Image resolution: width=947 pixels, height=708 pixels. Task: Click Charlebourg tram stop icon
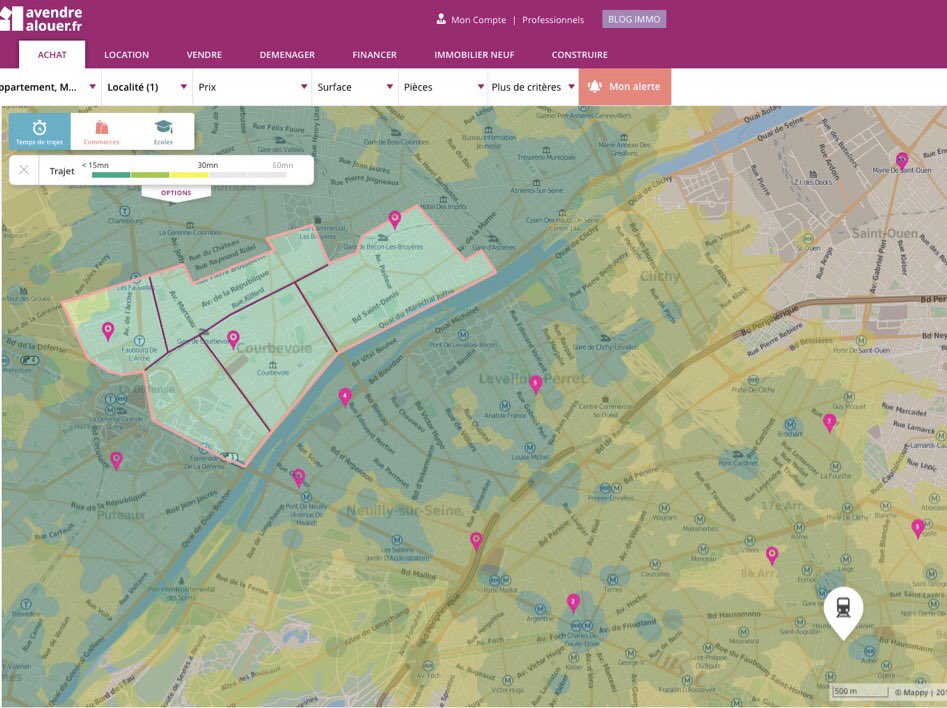click(x=124, y=211)
